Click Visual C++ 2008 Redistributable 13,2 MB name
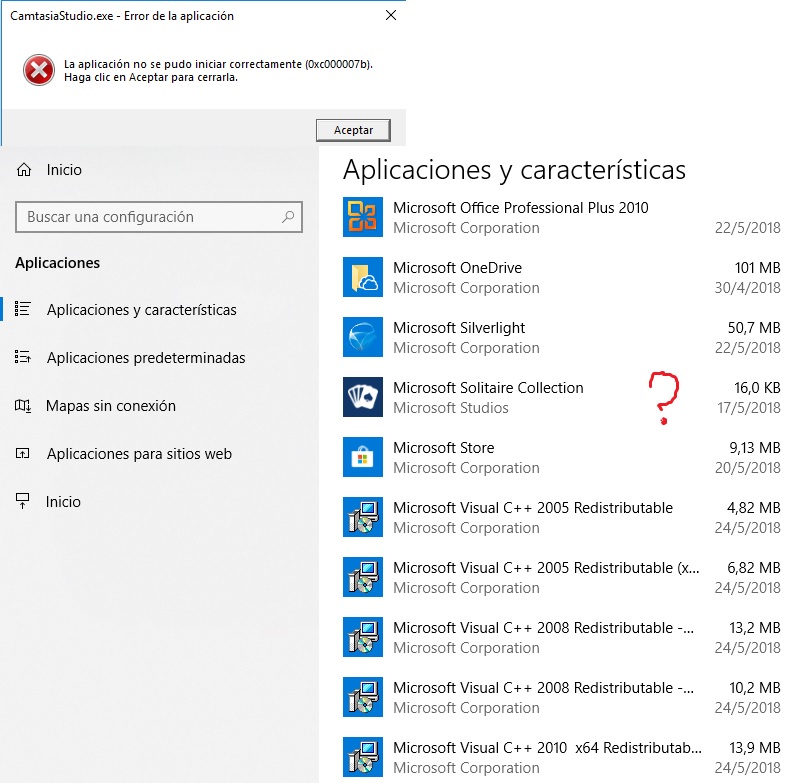Image resolution: width=792 pixels, height=783 pixels. click(543, 628)
